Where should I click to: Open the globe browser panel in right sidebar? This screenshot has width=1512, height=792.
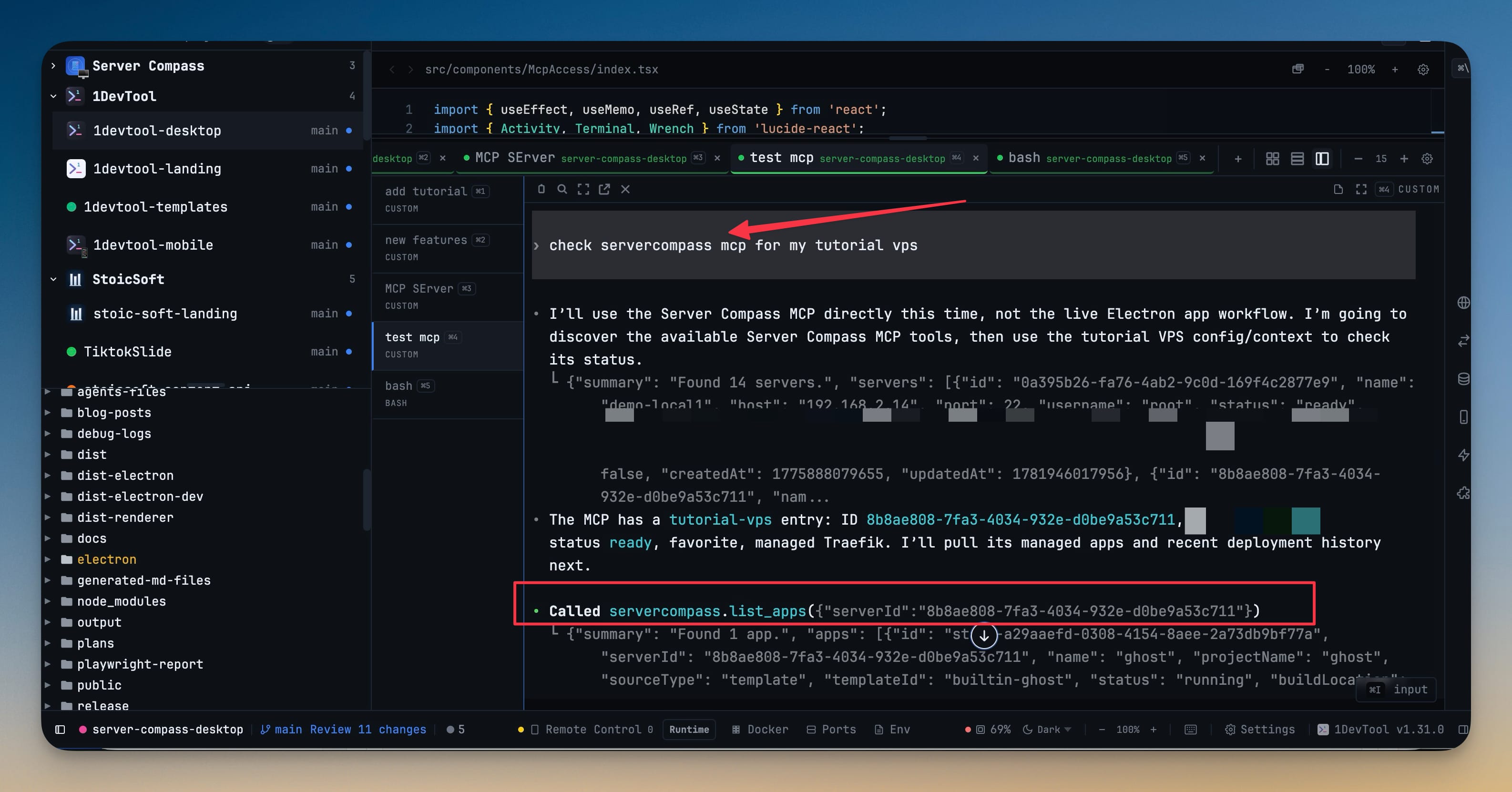click(1463, 302)
